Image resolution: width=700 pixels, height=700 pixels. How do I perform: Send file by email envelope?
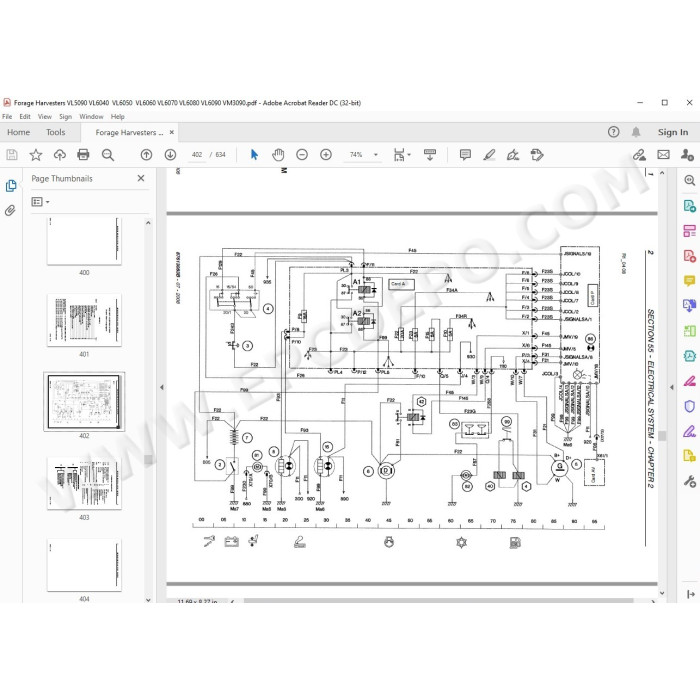(x=663, y=155)
